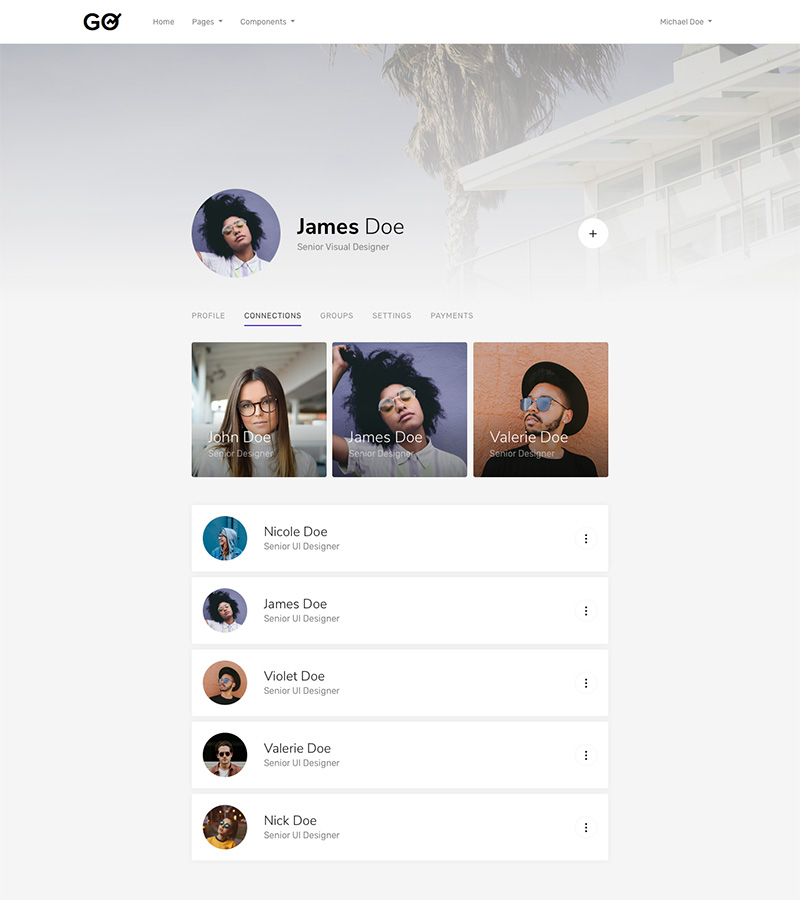800x900 pixels.
Task: Select the Payments tab
Action: pos(452,316)
